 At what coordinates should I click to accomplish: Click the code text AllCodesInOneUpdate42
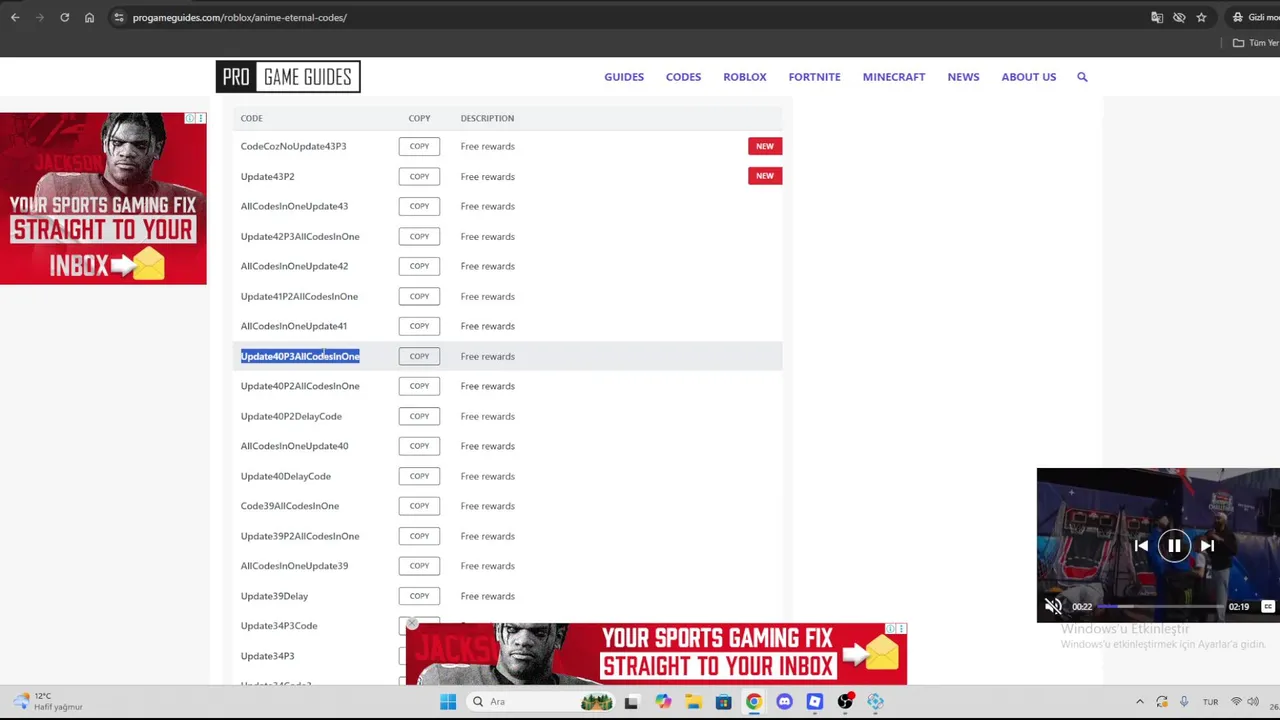pyautogui.click(x=294, y=266)
